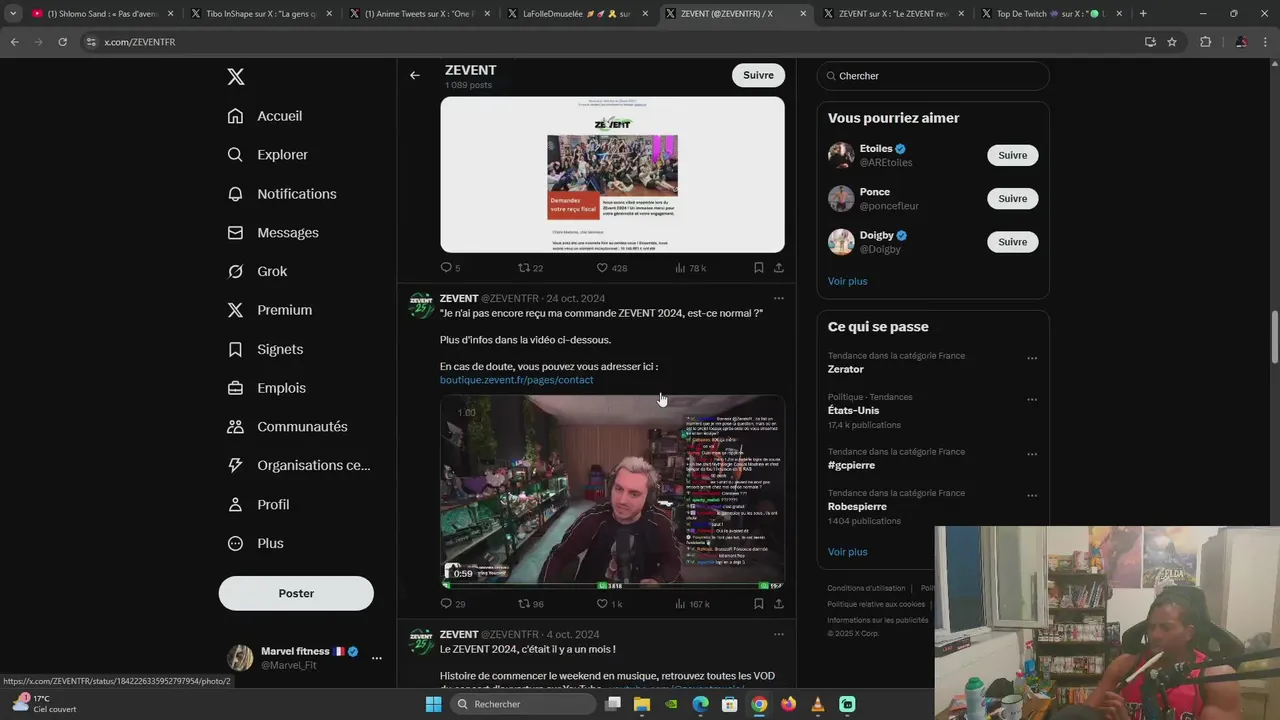Open options for États-Unis trend

click(x=1032, y=399)
